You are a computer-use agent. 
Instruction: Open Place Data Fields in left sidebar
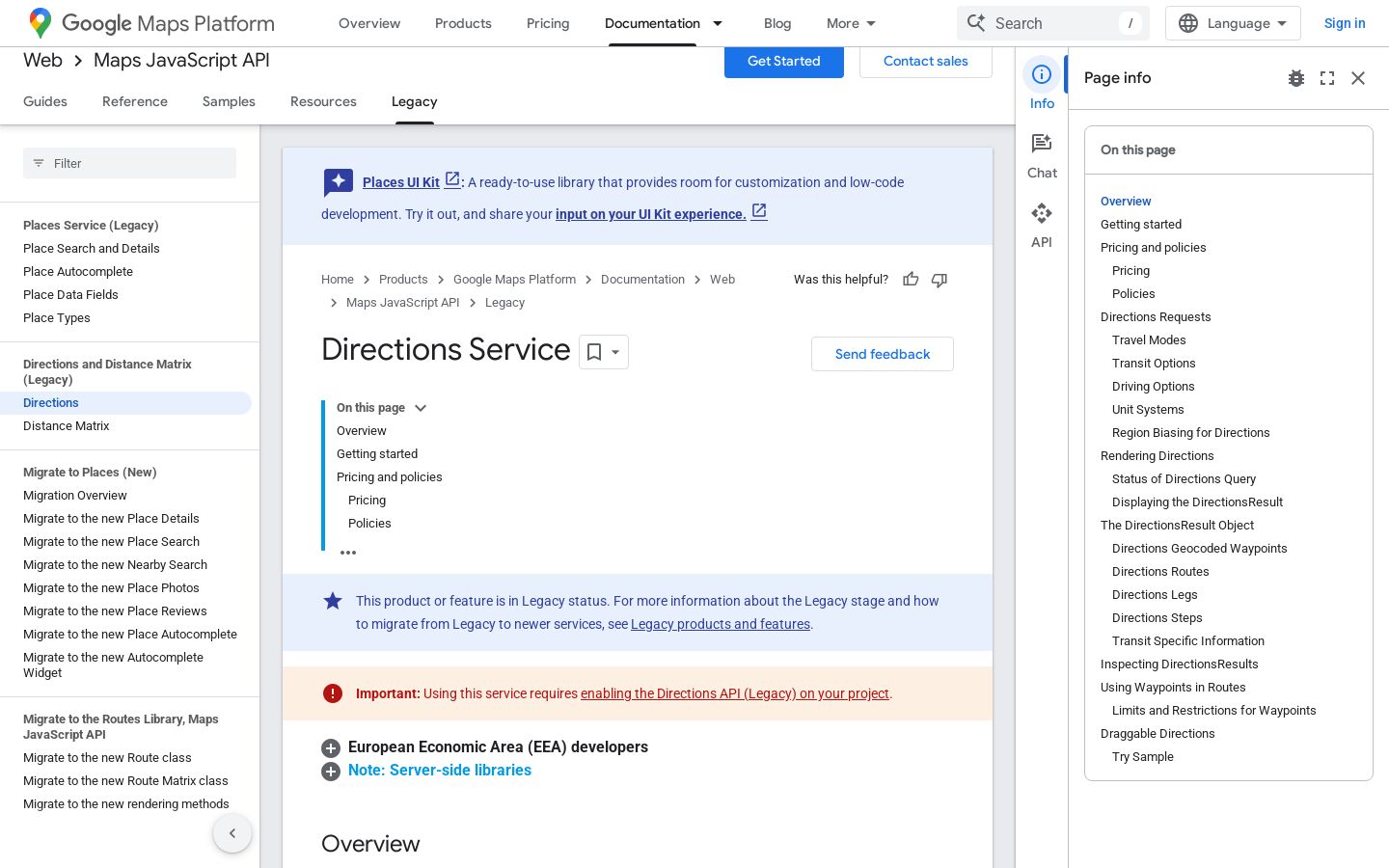70,295
